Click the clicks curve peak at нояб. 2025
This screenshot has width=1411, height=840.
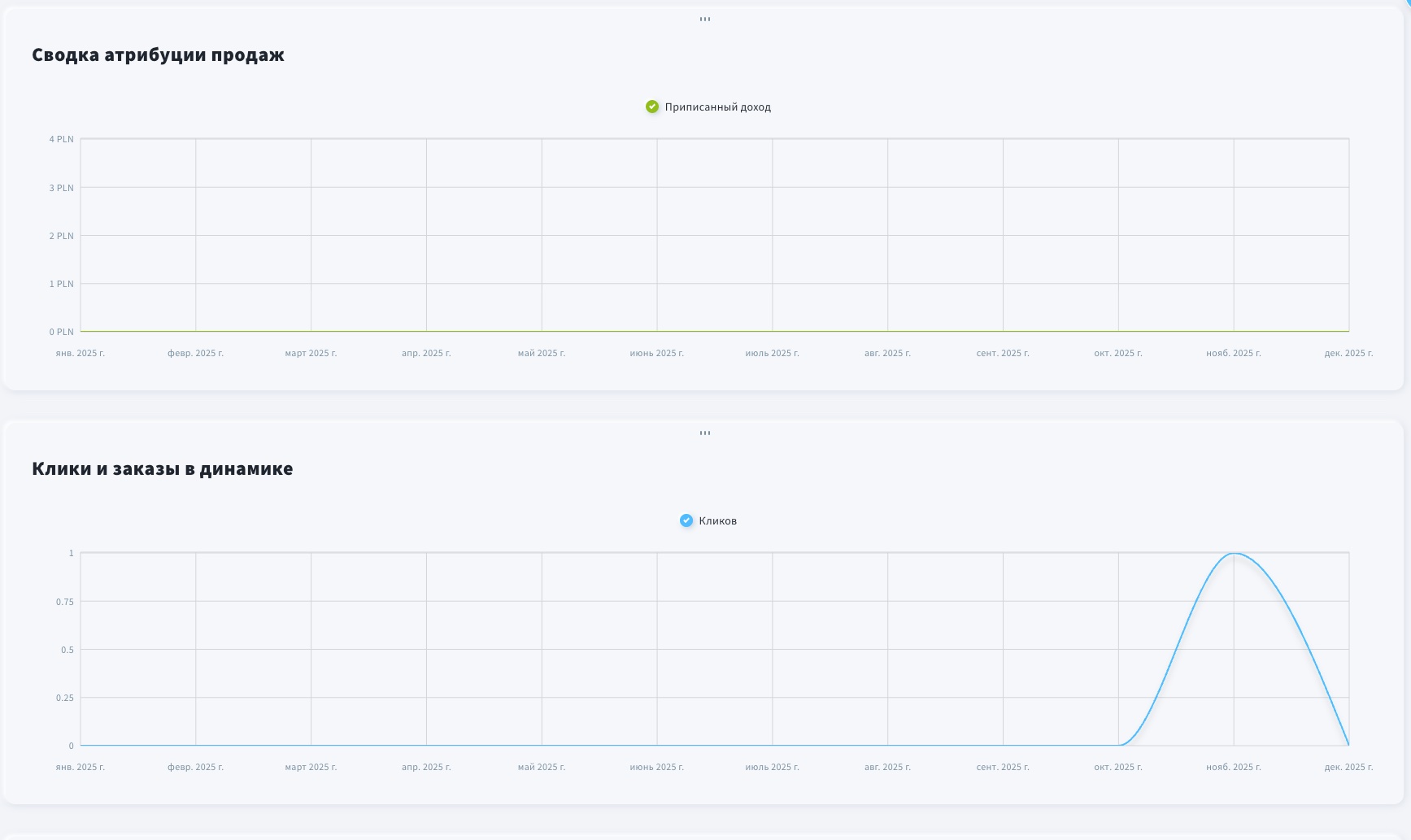[x=1234, y=554]
